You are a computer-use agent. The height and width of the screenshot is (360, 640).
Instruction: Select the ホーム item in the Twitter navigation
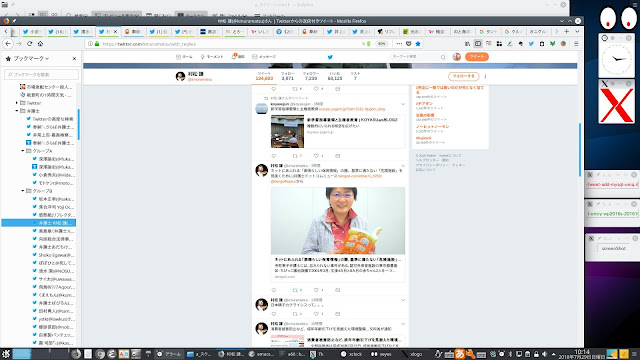tap(184, 57)
